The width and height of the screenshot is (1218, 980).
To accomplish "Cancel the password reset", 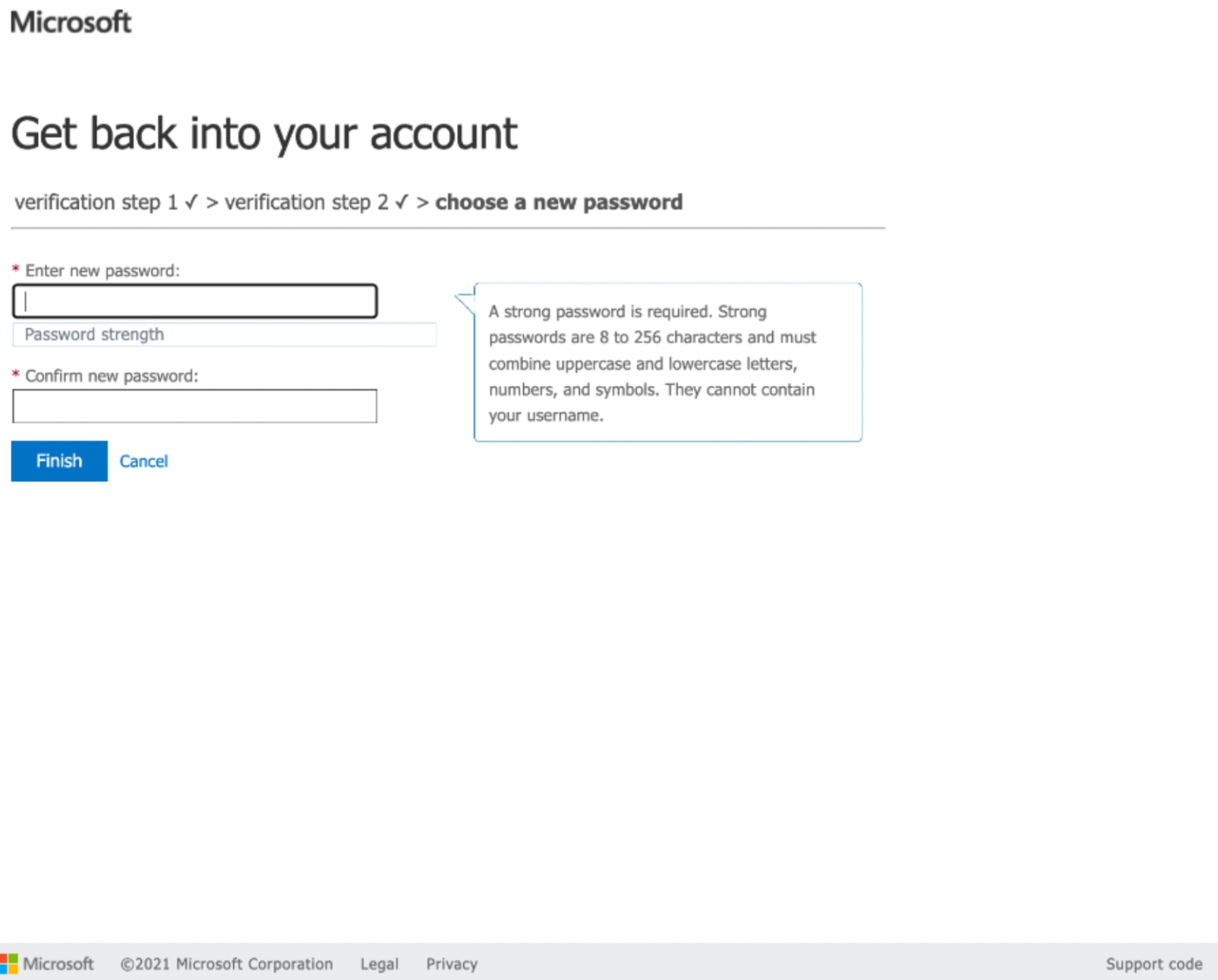I will [x=143, y=461].
